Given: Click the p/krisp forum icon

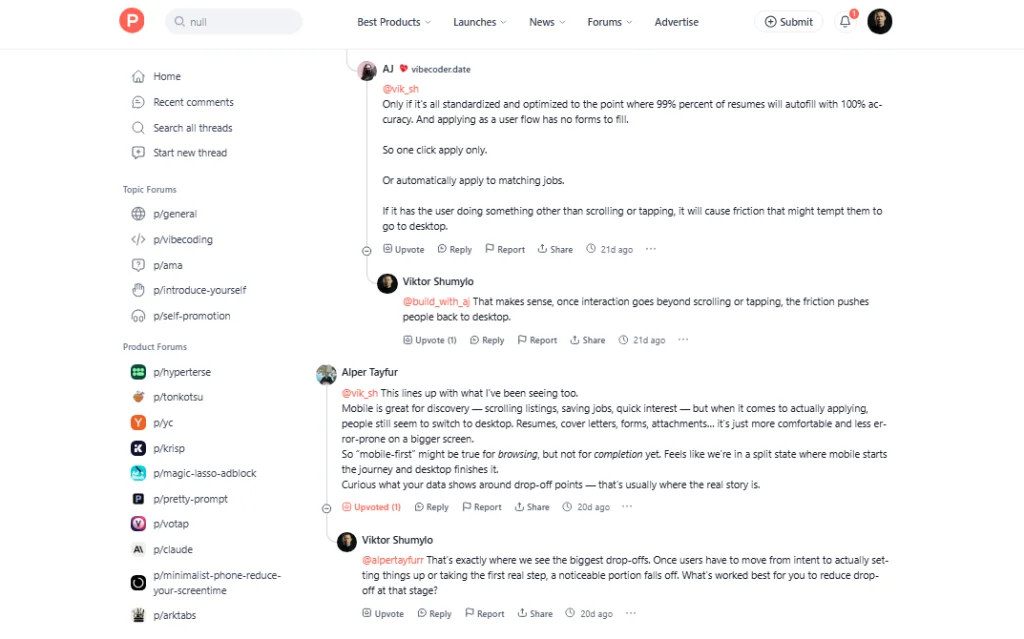Looking at the screenshot, I should pos(137,447).
